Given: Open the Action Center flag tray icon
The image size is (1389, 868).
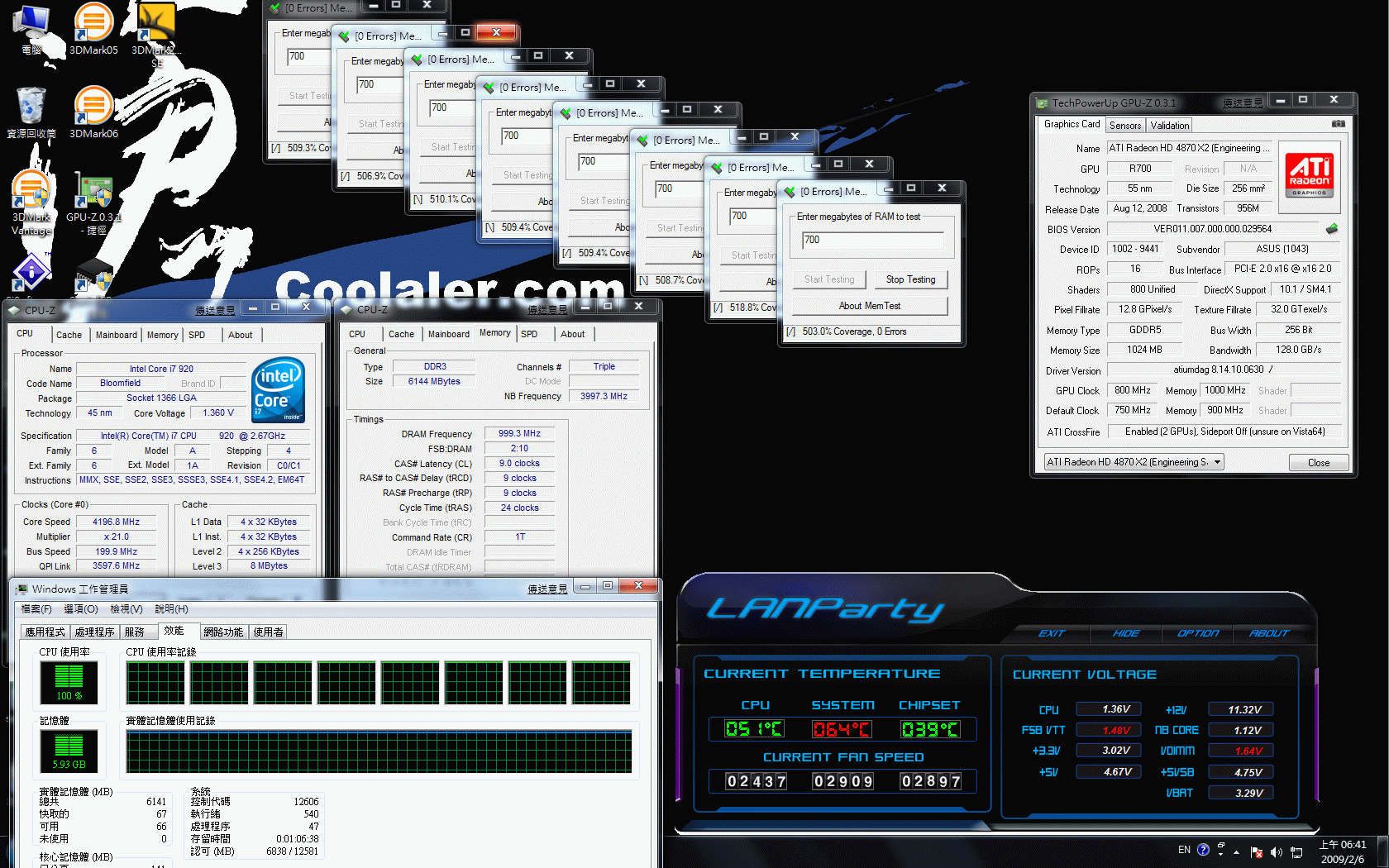Looking at the screenshot, I should 1256,851.
